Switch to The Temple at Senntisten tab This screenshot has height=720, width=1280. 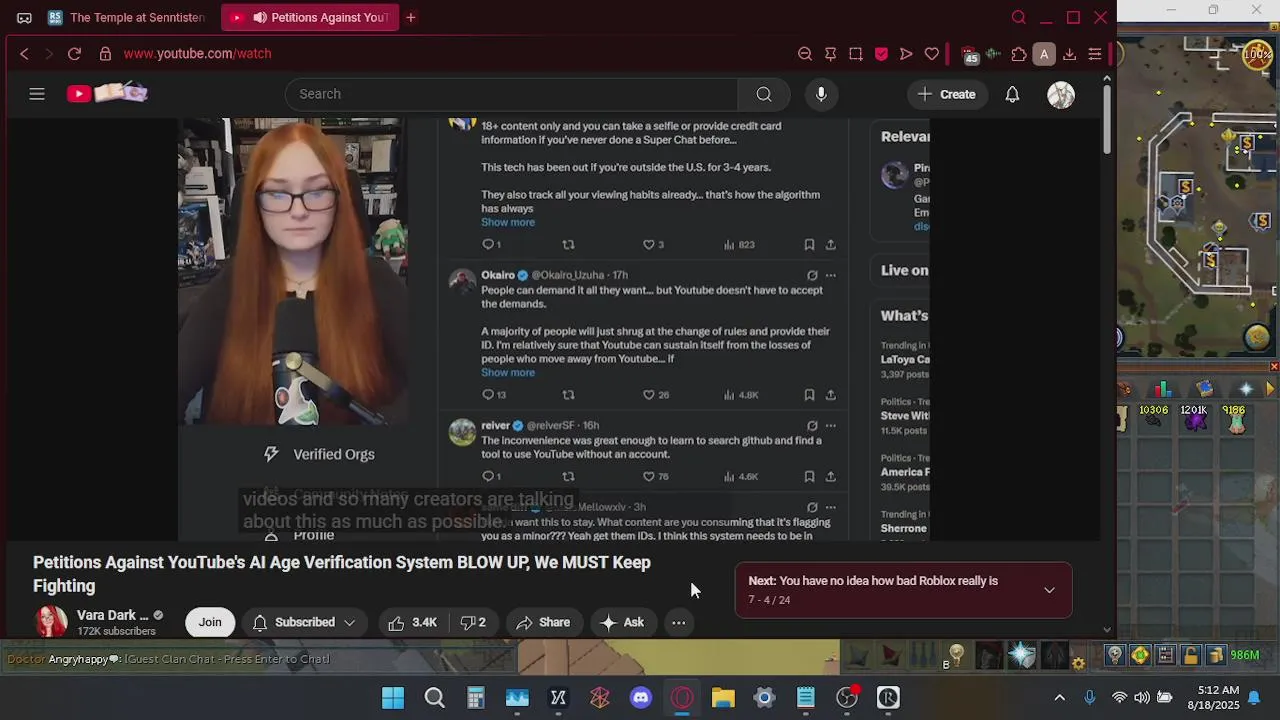click(x=126, y=17)
